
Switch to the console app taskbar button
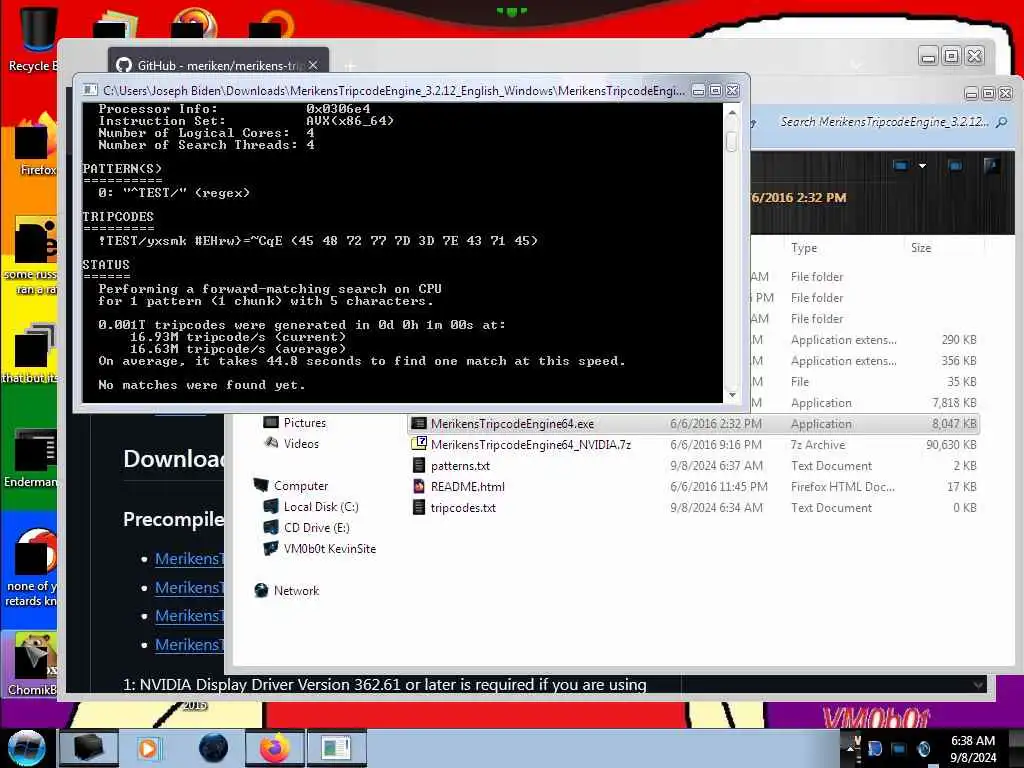point(336,748)
